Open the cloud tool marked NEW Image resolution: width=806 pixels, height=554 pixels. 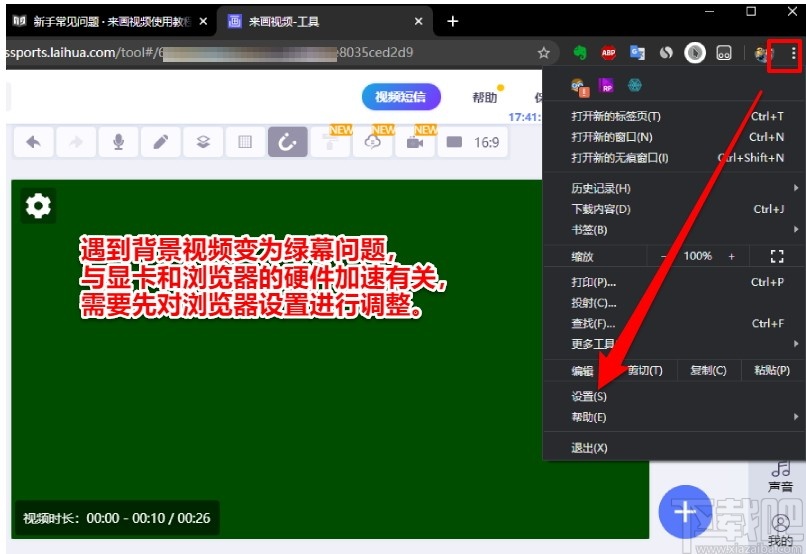[373, 142]
